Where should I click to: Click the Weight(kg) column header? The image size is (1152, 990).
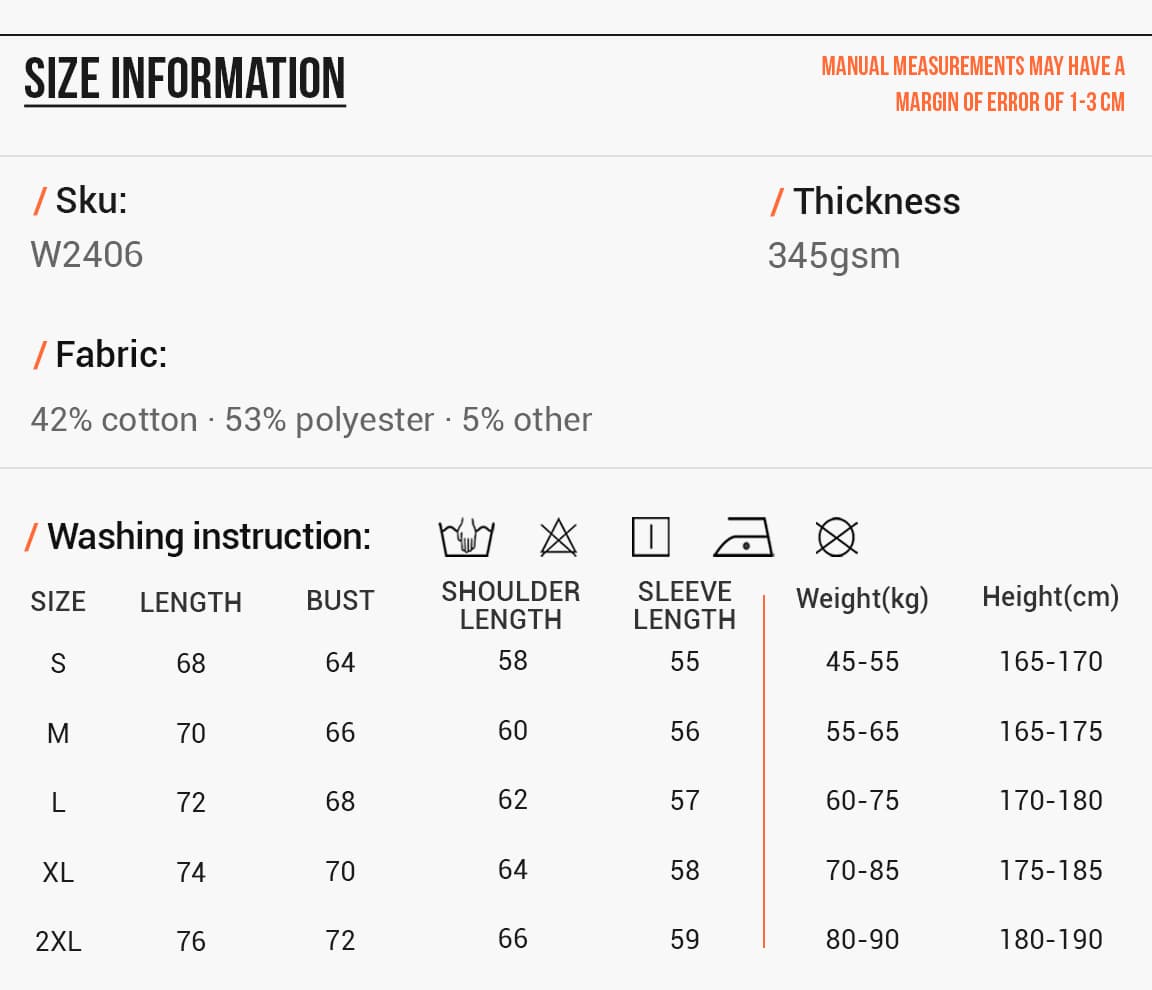pos(862,599)
